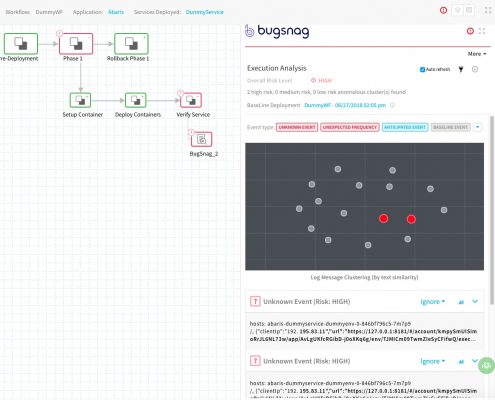Toggle the Auto refresh checkbox
The image size is (495, 400).
point(422,69)
